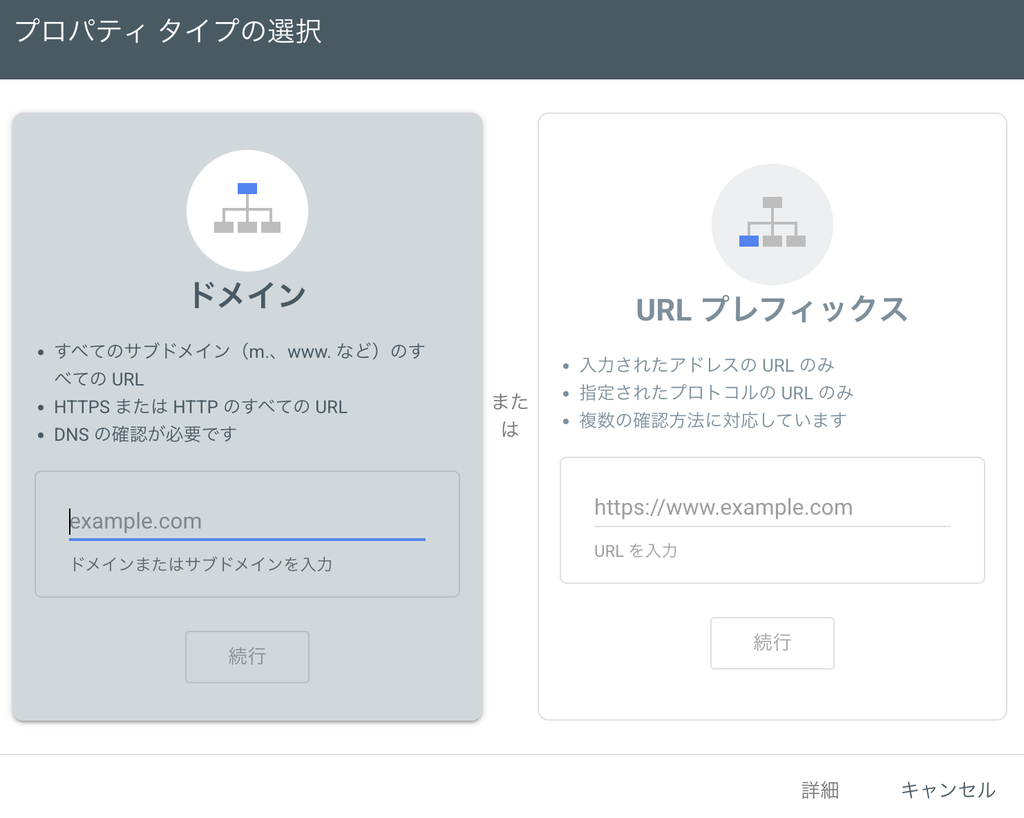Click text '入力されたアドレスの URL のみ'
This screenshot has height=818, width=1024.
[707, 365]
